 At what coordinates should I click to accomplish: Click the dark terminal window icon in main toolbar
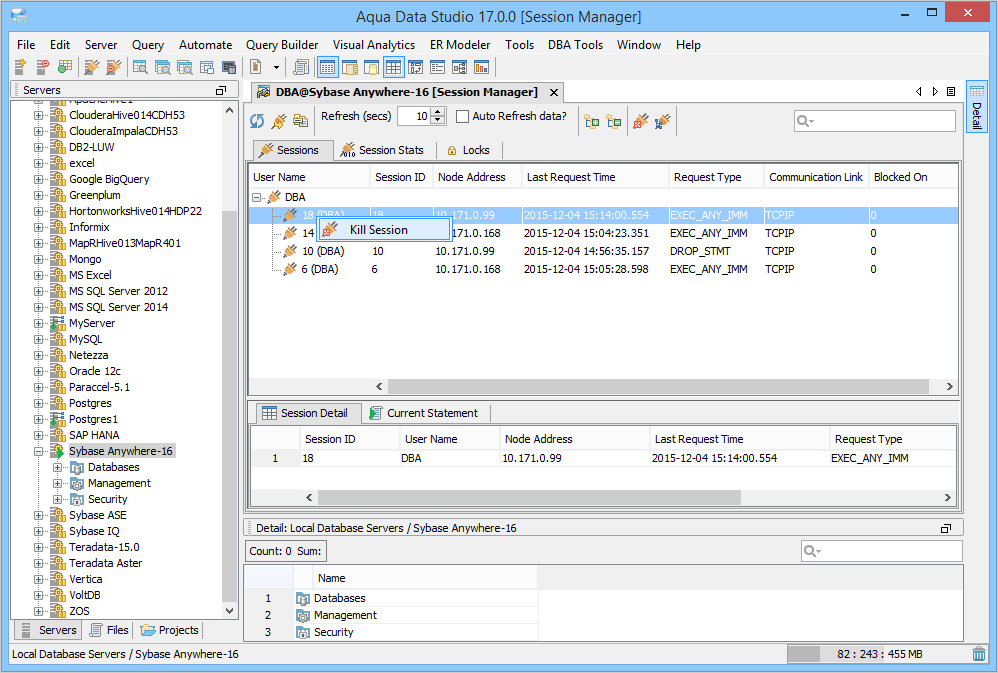point(229,67)
